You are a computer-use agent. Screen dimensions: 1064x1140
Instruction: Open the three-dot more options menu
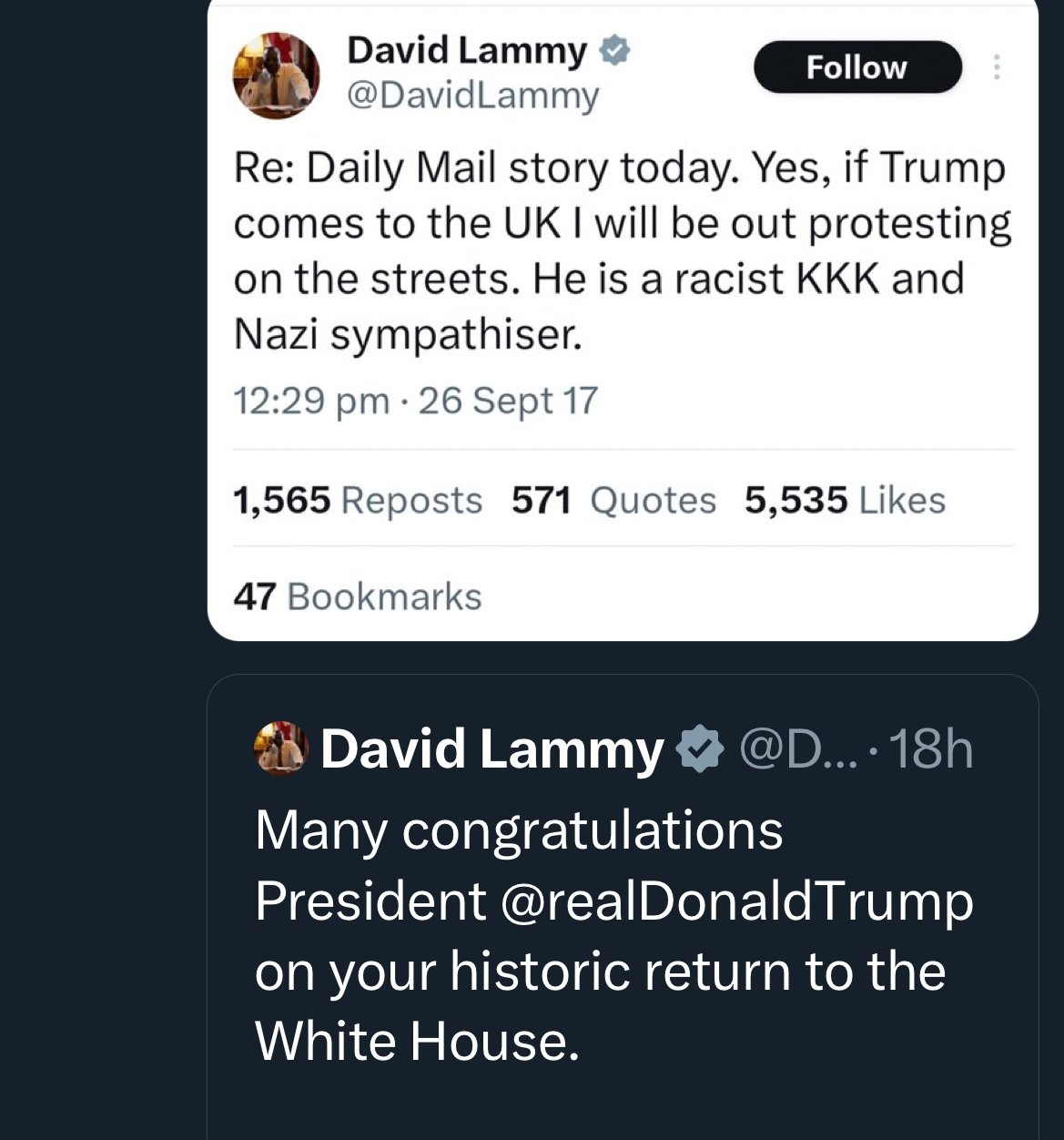tap(997, 67)
